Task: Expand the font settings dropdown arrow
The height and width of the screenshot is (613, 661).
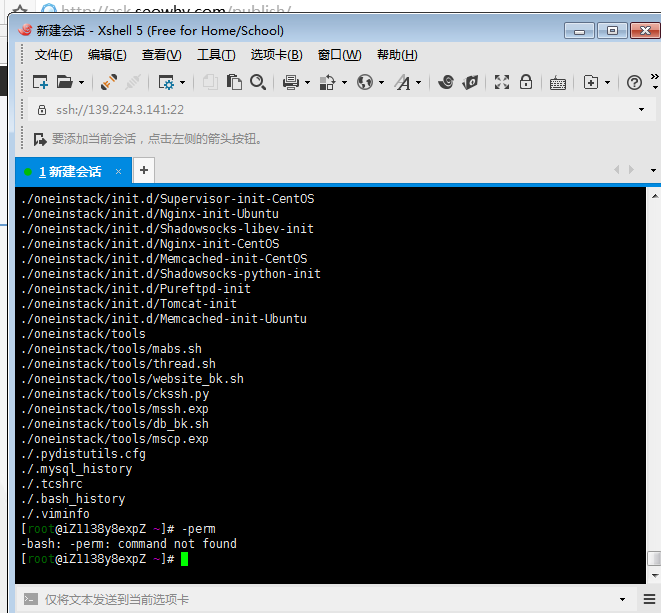Action: 418,83
